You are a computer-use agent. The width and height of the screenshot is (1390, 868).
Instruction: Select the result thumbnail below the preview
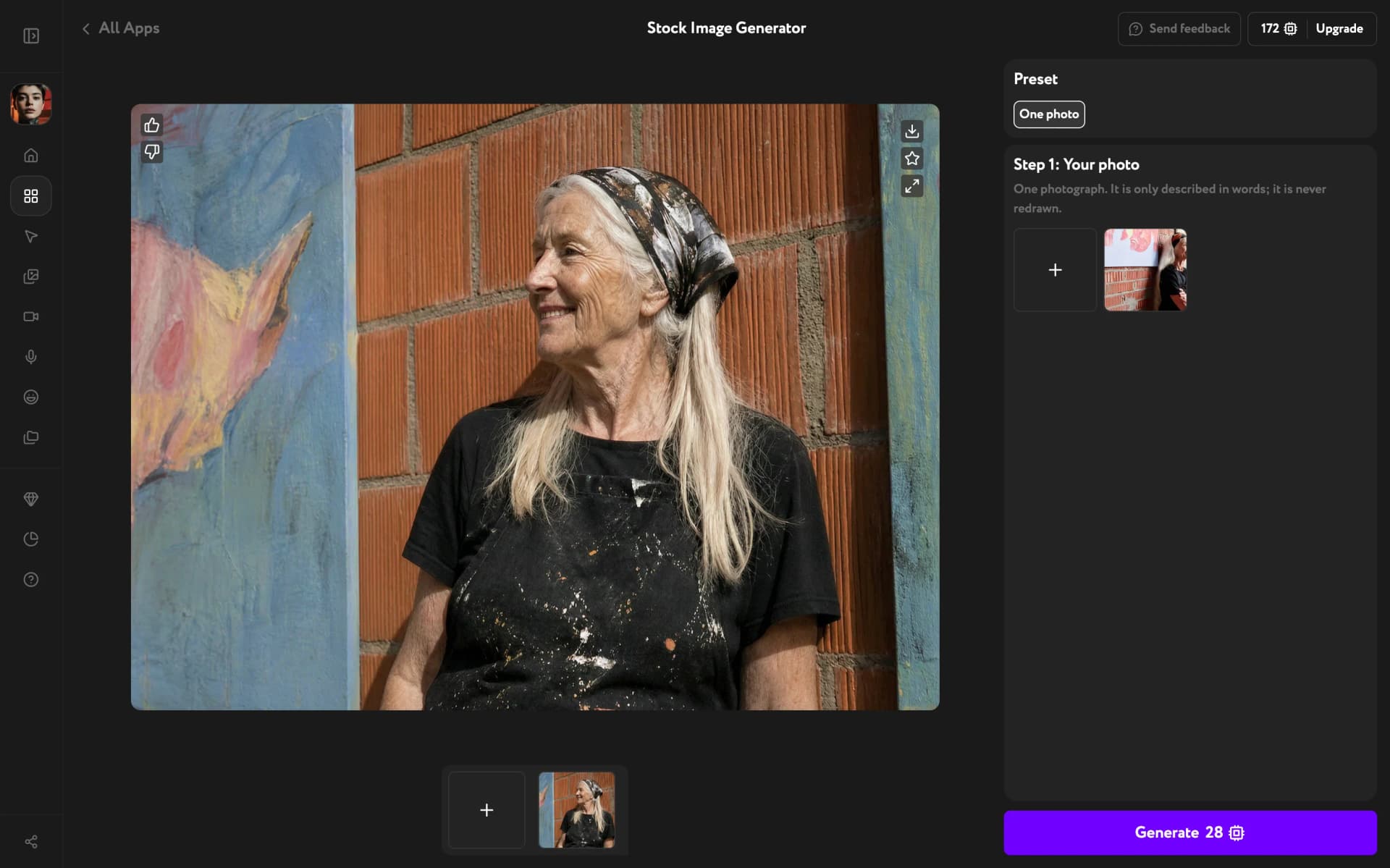click(577, 810)
